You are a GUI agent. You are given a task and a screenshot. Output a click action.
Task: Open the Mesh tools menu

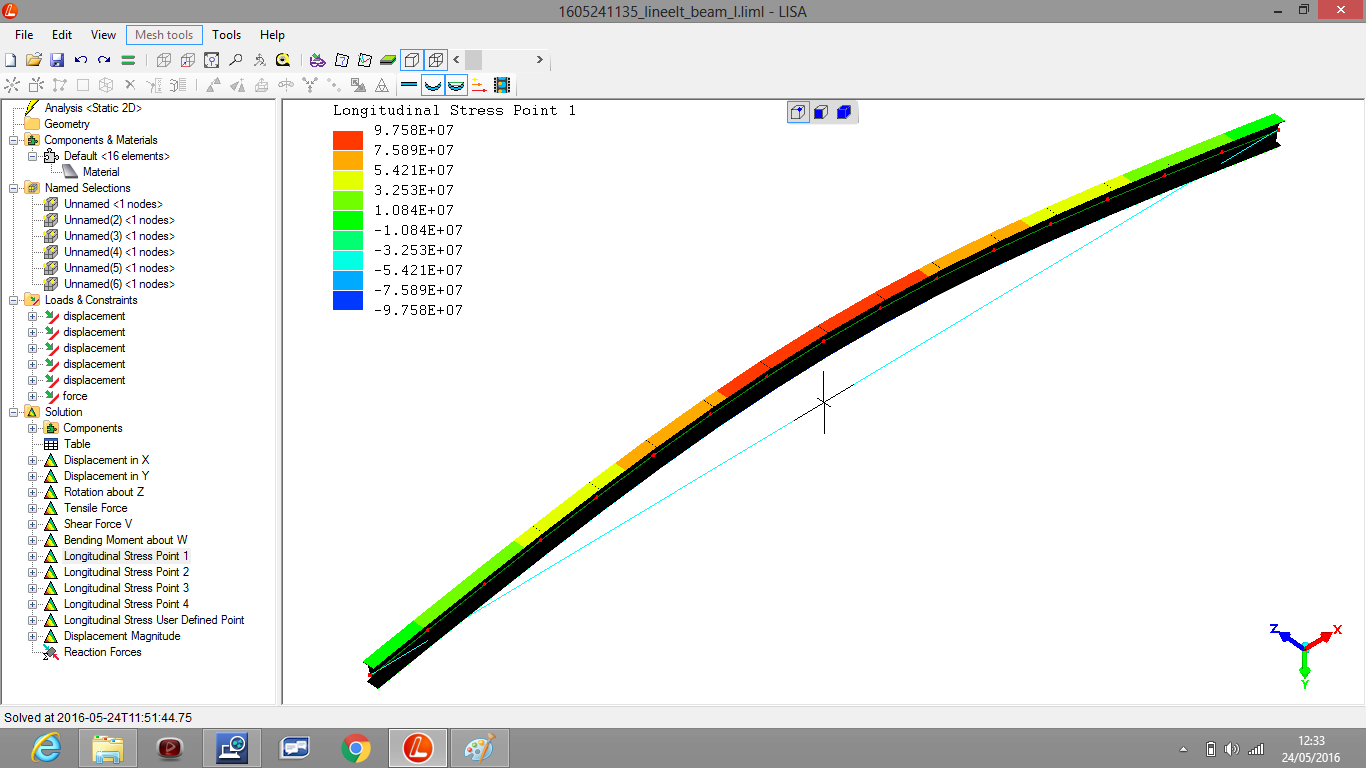tap(164, 35)
